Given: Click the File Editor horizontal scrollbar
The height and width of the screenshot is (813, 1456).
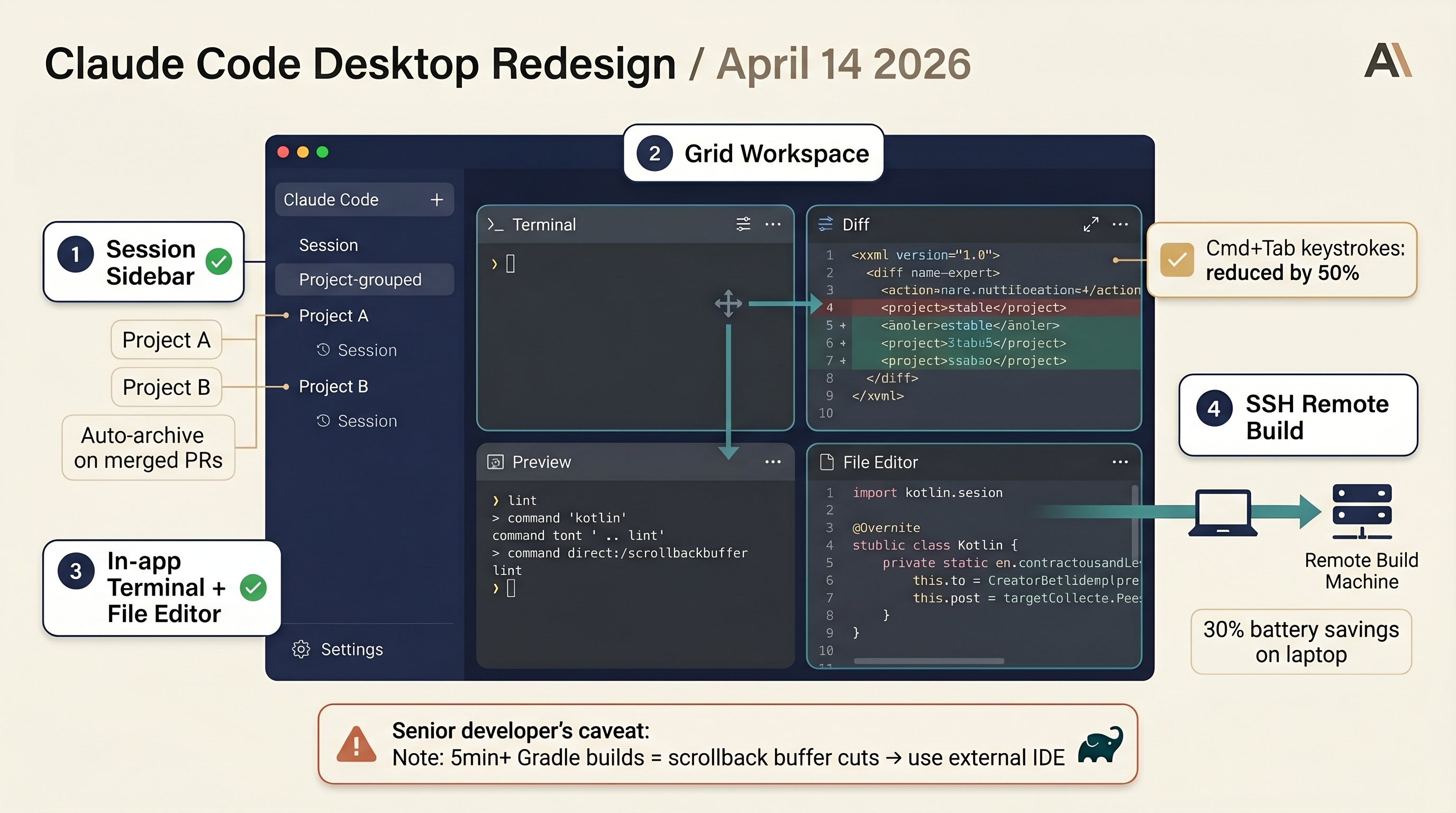Looking at the screenshot, I should [929, 661].
